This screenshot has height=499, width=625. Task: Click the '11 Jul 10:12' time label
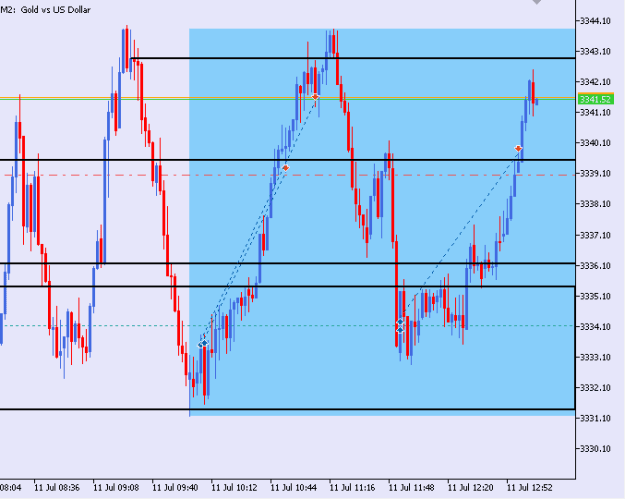coord(234,488)
